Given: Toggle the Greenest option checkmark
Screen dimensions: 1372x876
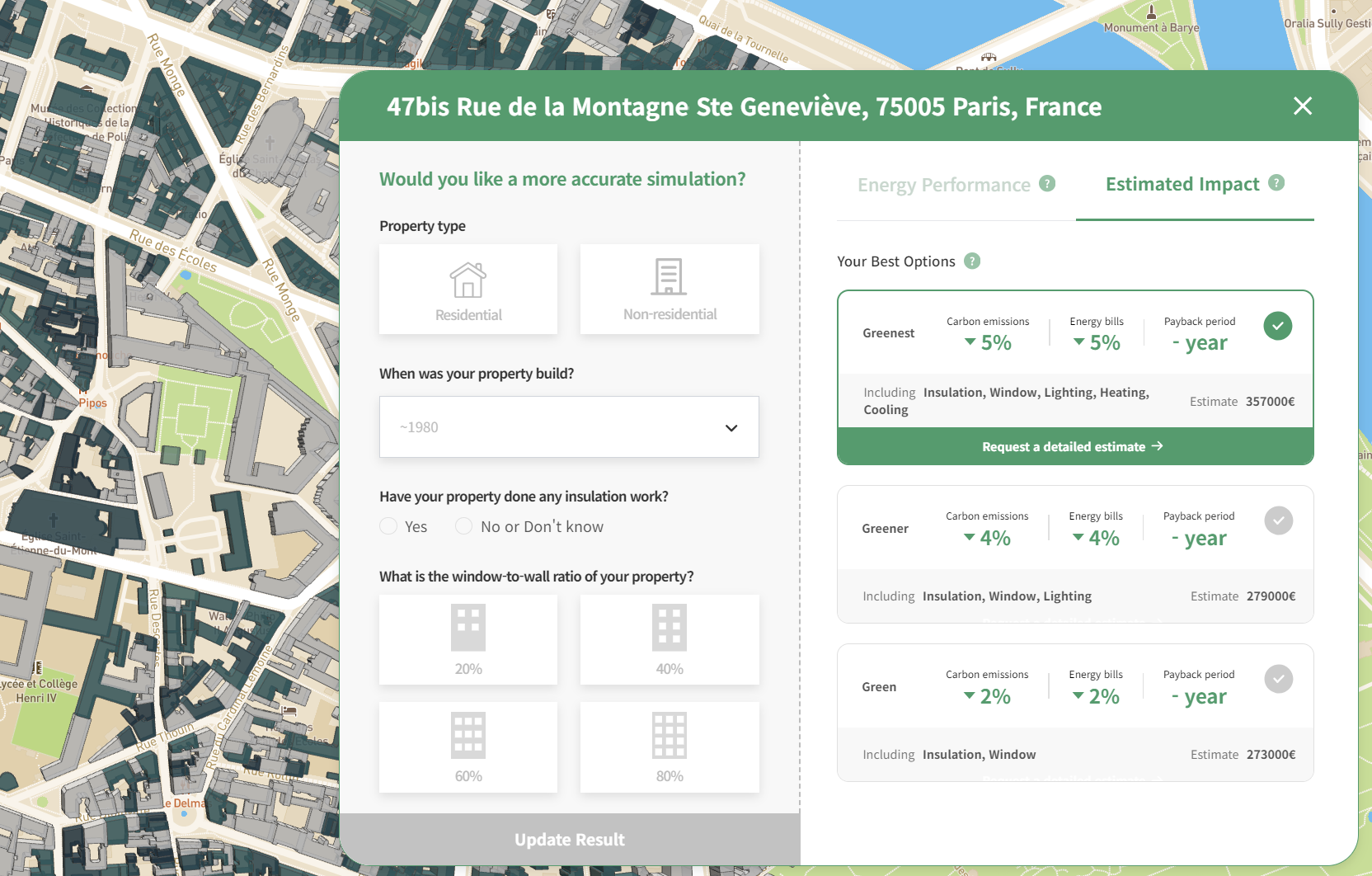Looking at the screenshot, I should pos(1278,326).
